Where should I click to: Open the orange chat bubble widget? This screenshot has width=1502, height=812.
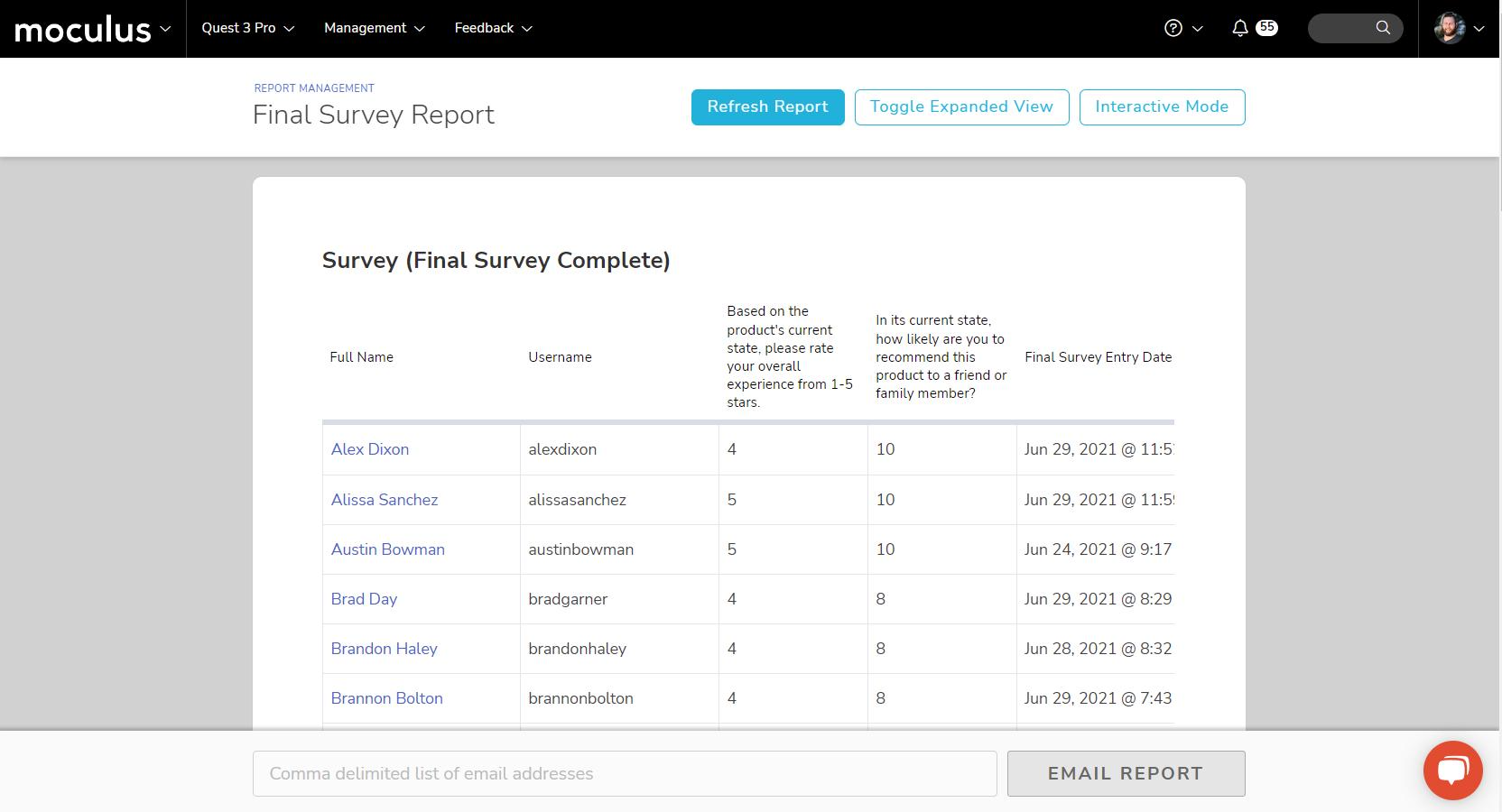coord(1452,770)
